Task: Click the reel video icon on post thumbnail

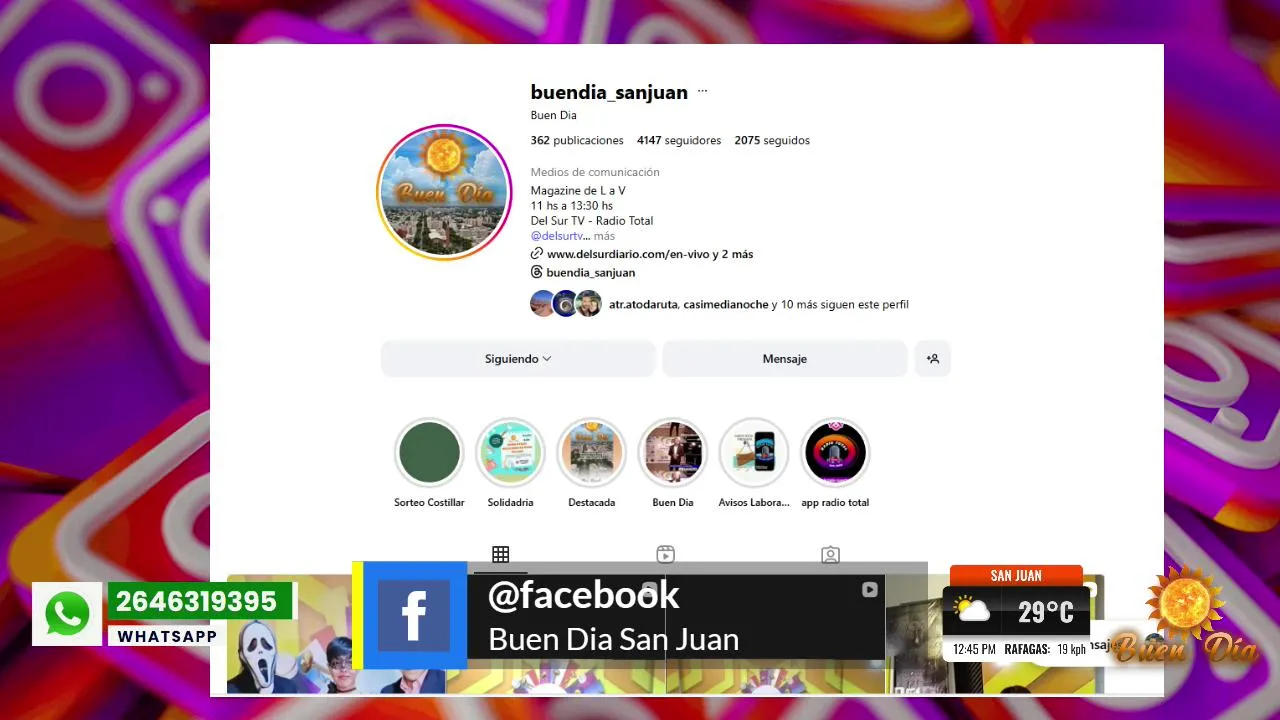Action: pos(870,590)
